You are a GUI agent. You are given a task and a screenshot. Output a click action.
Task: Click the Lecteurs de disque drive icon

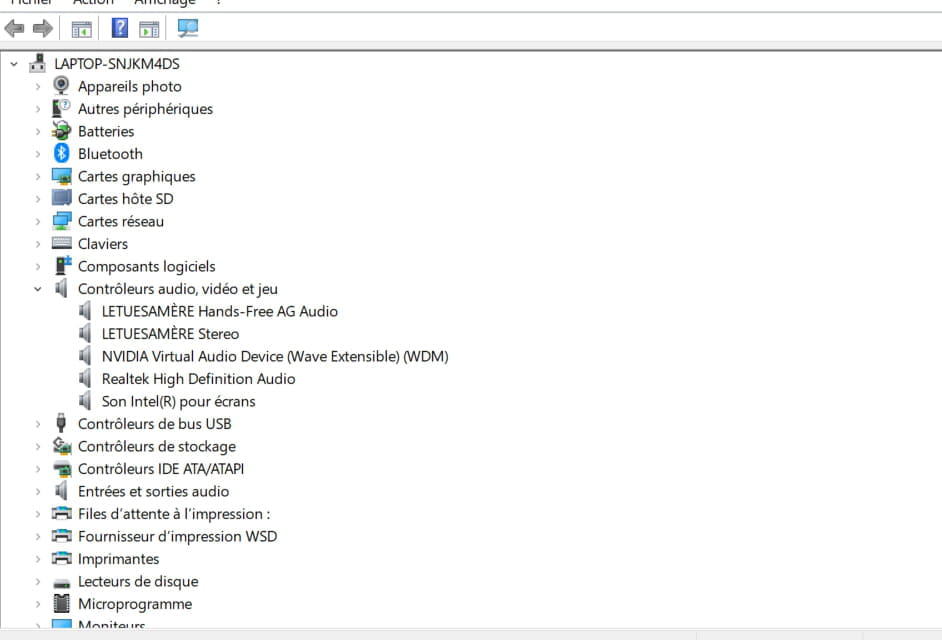61,583
